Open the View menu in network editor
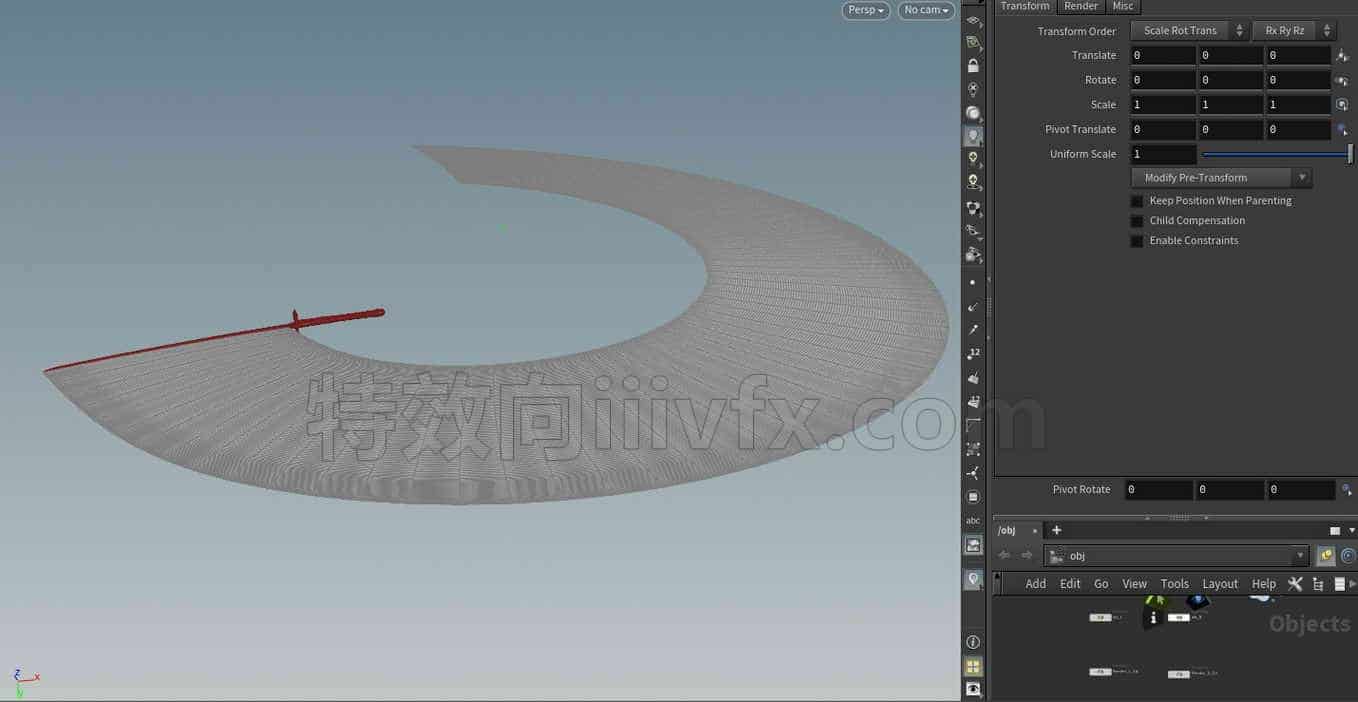This screenshot has height=702, width=1358. pos(1135,584)
